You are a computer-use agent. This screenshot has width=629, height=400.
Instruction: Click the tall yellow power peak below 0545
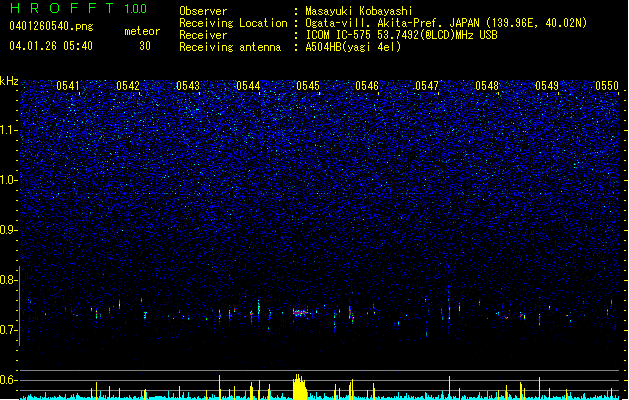(x=299, y=387)
